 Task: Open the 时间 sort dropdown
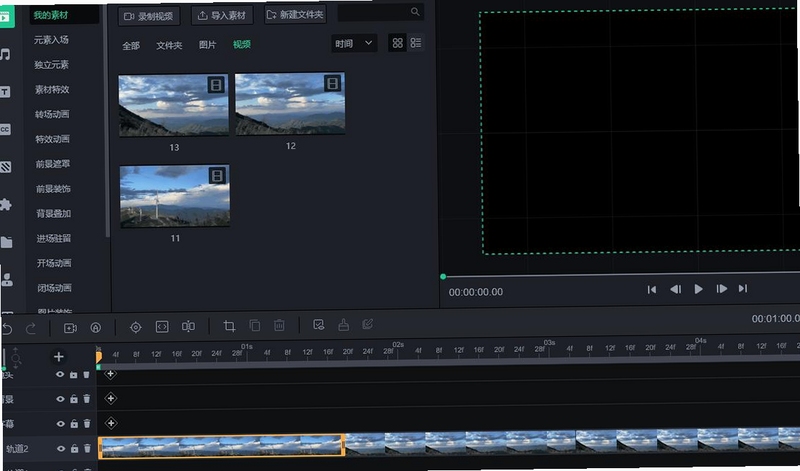point(354,43)
